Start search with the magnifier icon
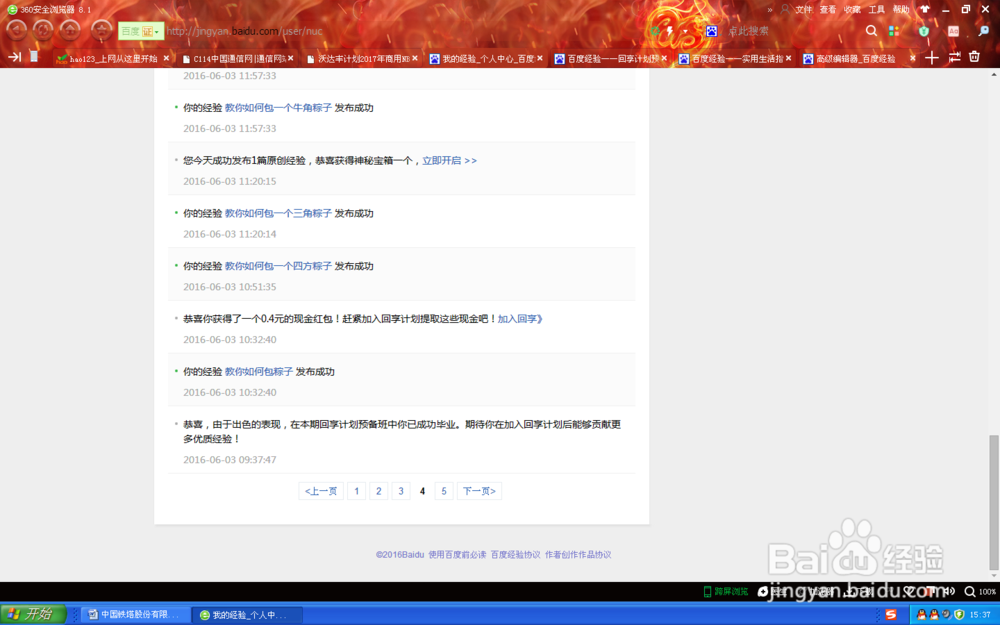1000x625 pixels. (871, 31)
